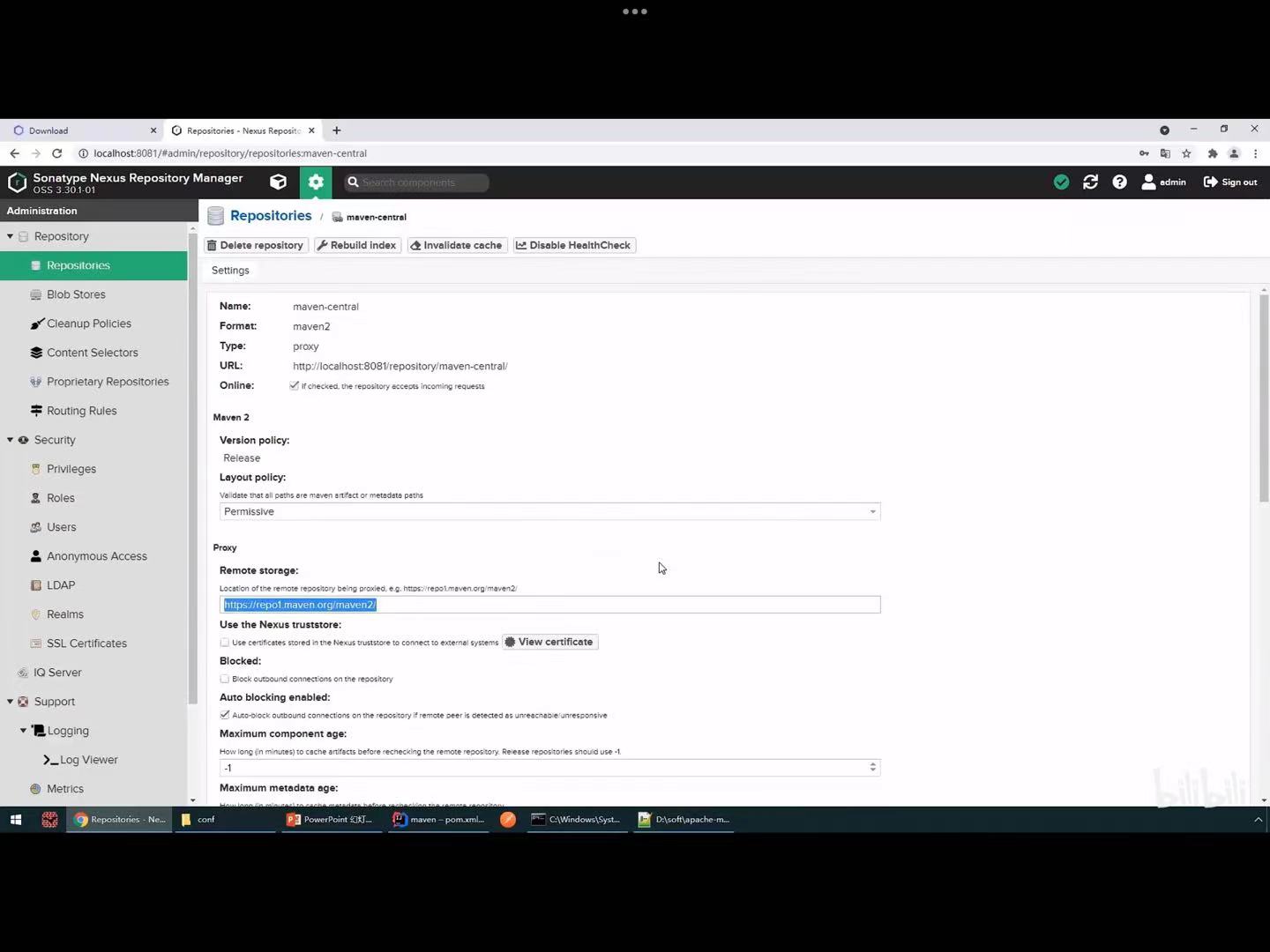The width and height of the screenshot is (1270, 952).
Task: Open Proprietary Repositories in sidebar
Action: 108,382
